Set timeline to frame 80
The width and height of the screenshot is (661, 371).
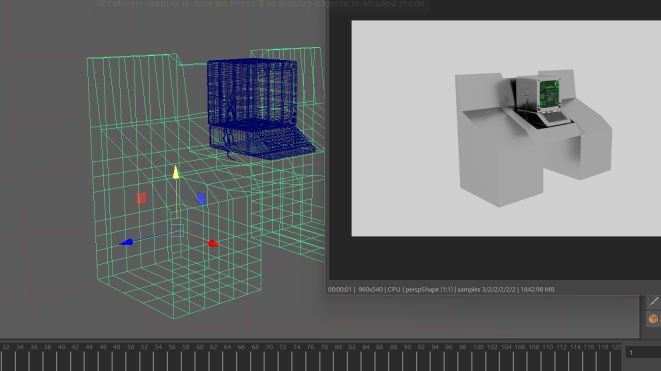tap(338, 347)
